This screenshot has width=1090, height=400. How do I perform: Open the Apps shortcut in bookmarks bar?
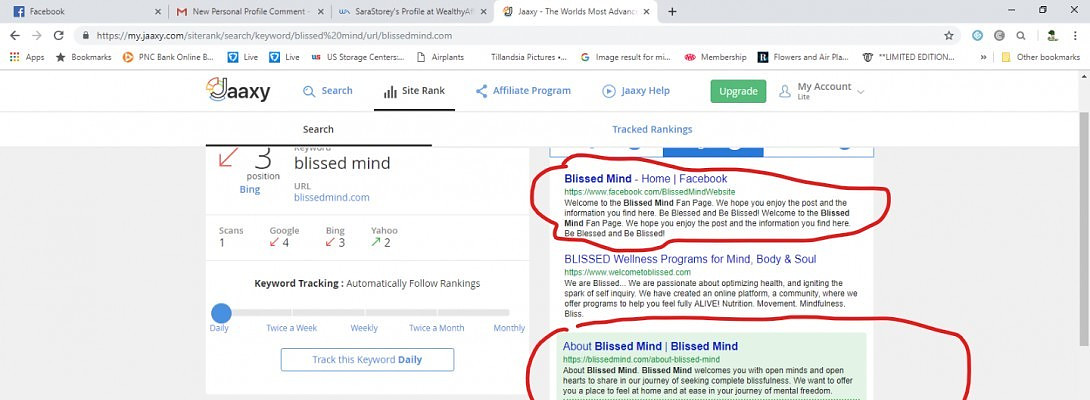pyautogui.click(x=27, y=57)
